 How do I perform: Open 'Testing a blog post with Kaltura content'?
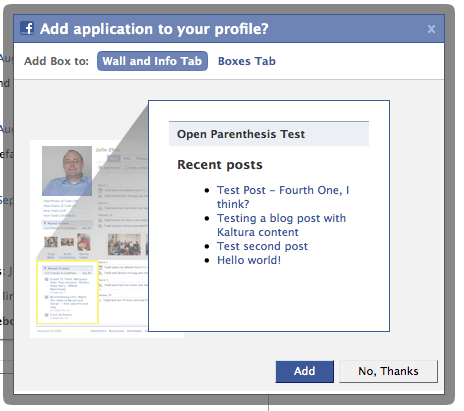(281, 225)
